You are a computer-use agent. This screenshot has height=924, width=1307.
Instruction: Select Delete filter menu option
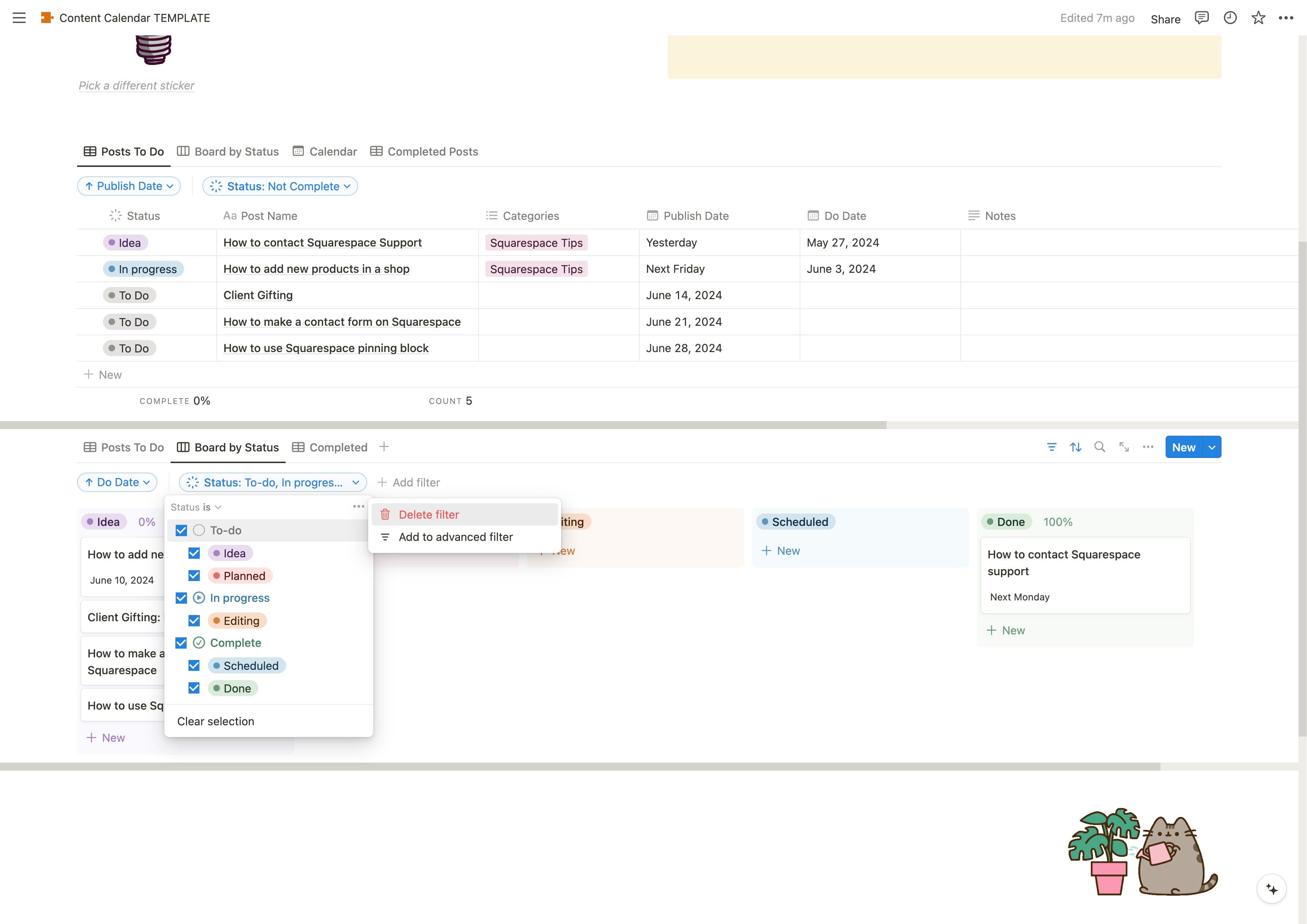click(x=428, y=515)
